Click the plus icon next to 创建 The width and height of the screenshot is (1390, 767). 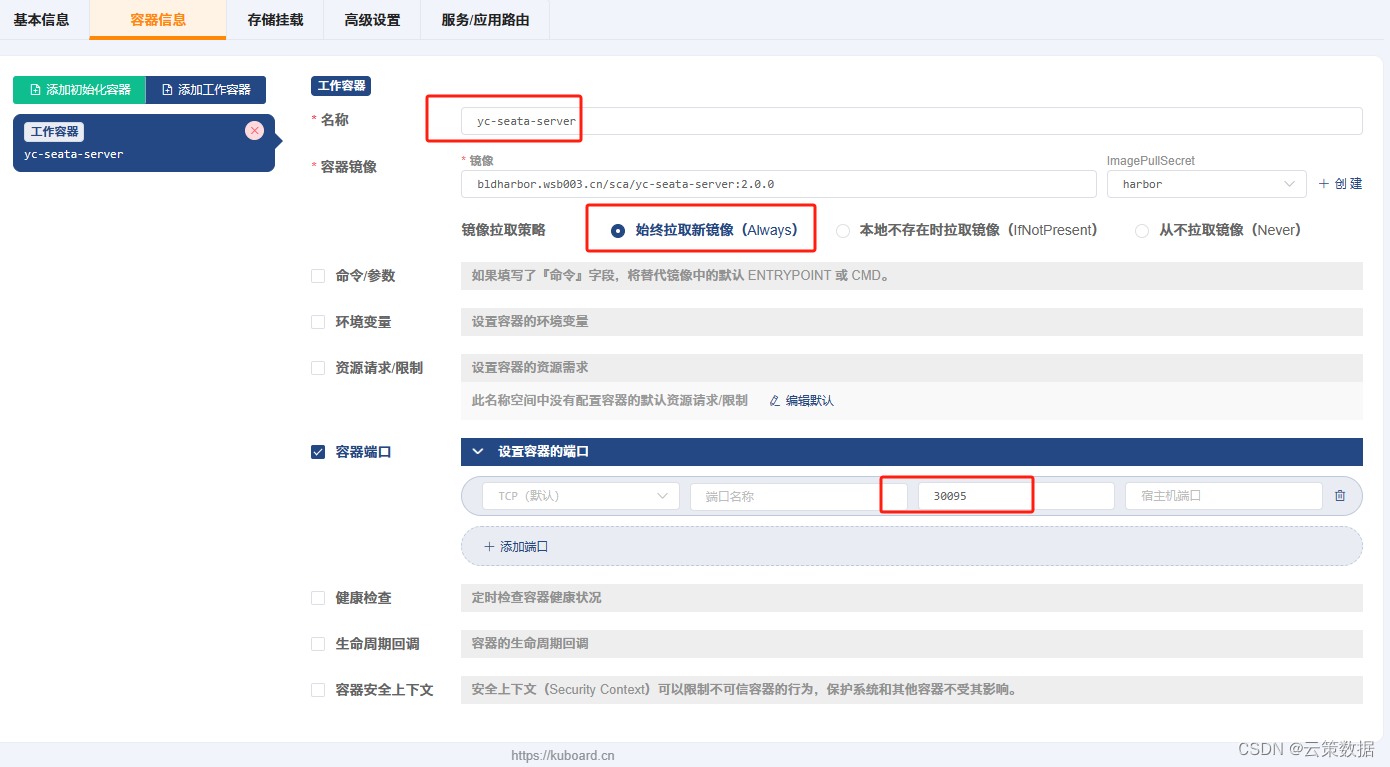(x=1323, y=183)
